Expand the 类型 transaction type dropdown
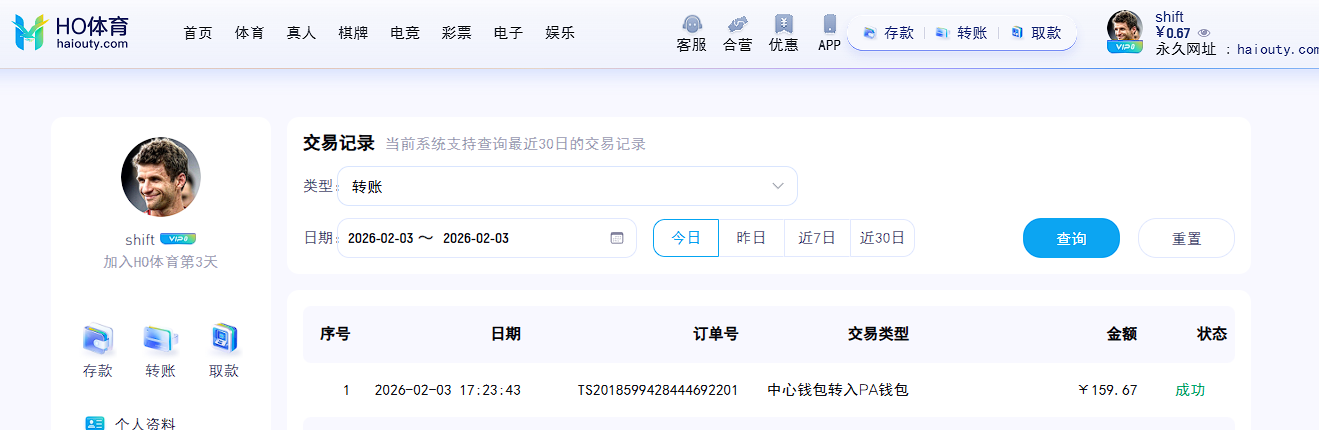The height and width of the screenshot is (430, 1319). [x=567, y=186]
